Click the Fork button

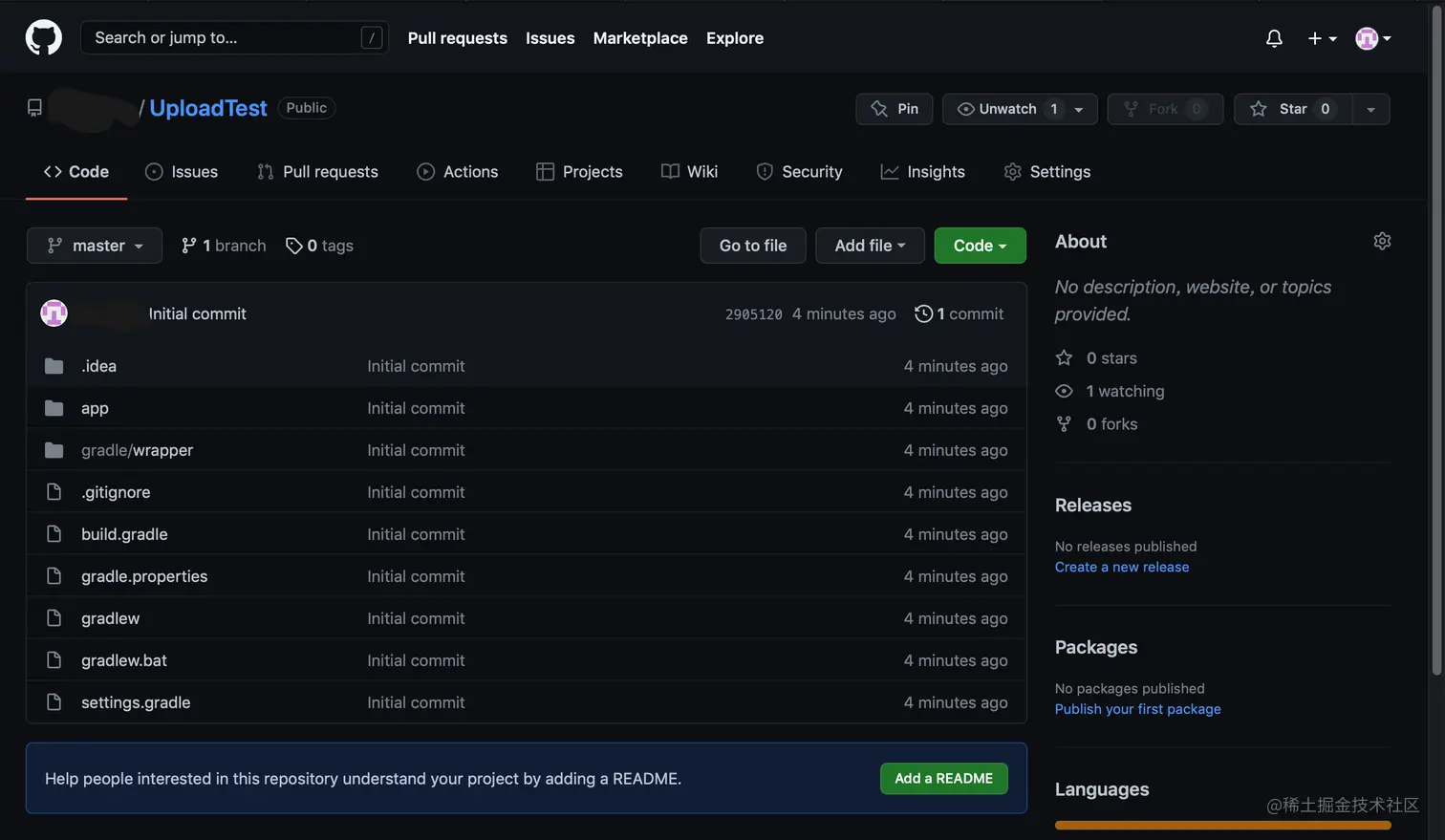[1165, 109]
